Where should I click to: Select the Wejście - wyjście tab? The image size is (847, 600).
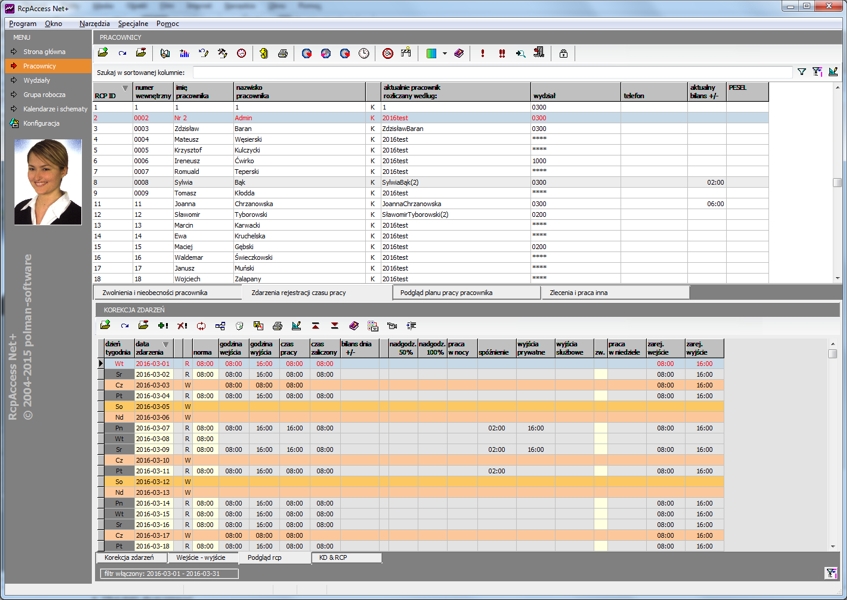[201, 558]
